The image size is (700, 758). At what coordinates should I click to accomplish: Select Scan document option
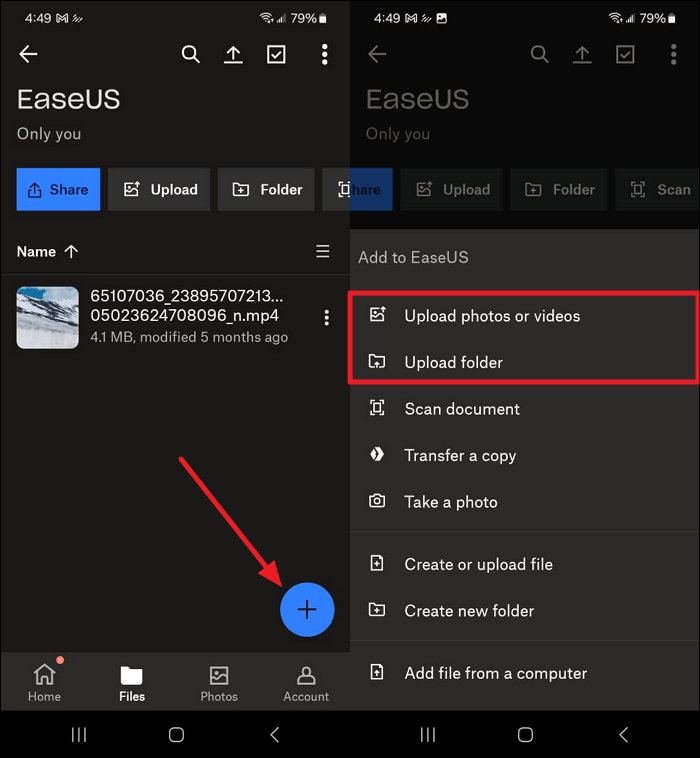click(x=461, y=409)
